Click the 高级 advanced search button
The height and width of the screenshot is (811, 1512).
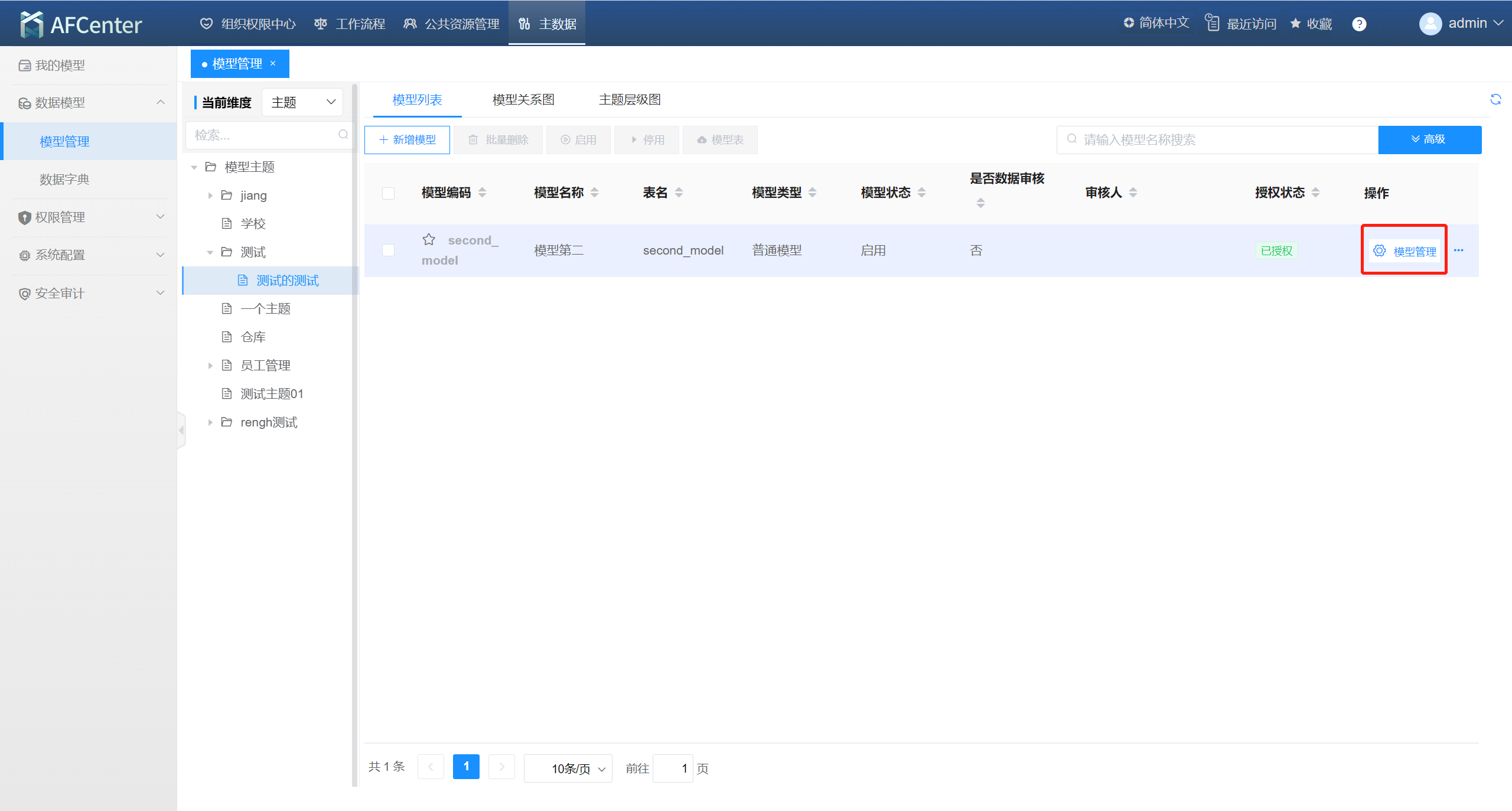coord(1429,140)
